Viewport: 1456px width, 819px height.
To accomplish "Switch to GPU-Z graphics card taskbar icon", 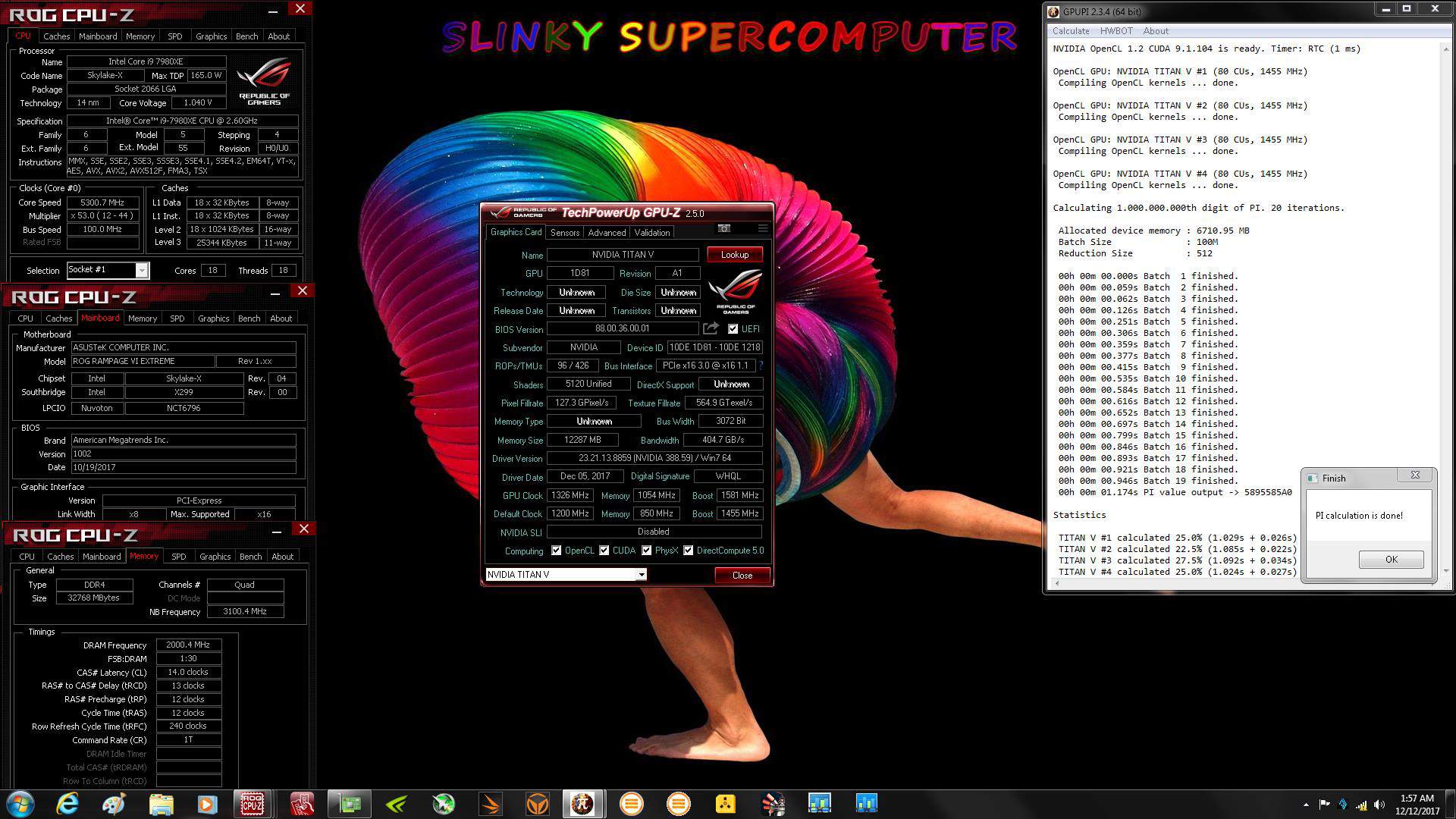I will click(350, 804).
